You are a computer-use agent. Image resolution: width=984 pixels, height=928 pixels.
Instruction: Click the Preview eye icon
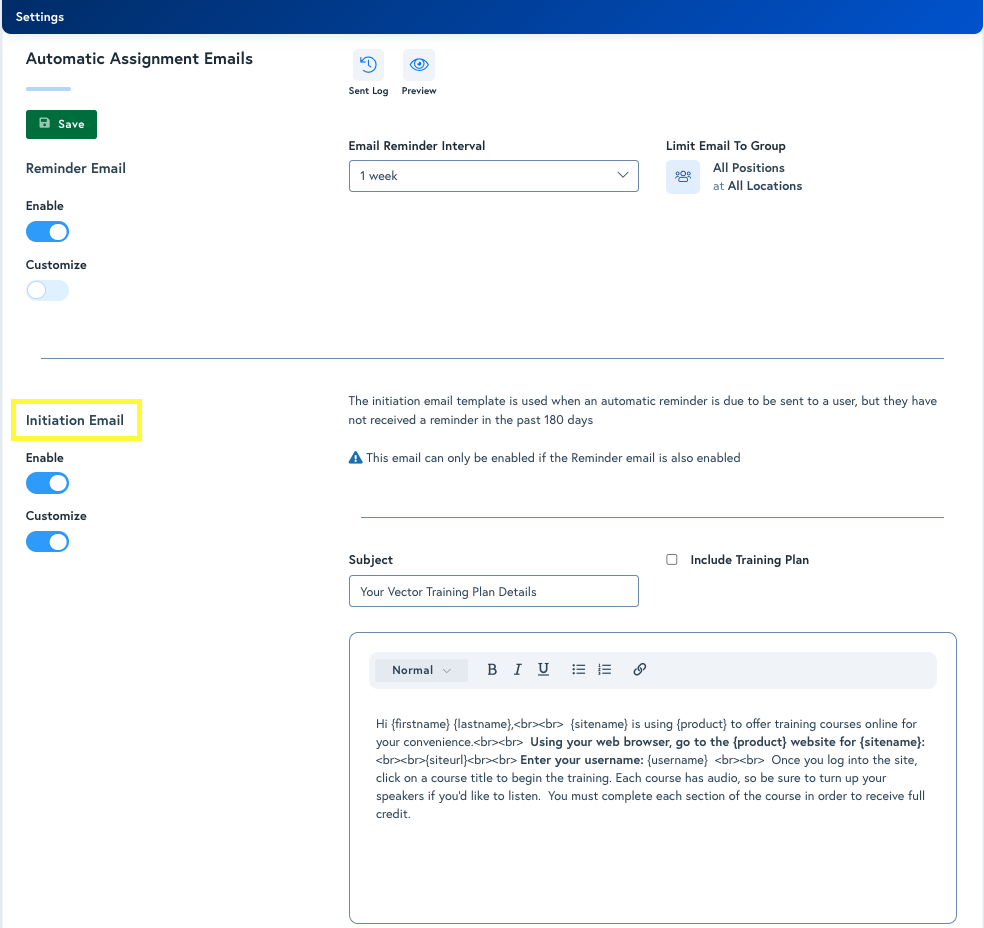pyautogui.click(x=418, y=66)
